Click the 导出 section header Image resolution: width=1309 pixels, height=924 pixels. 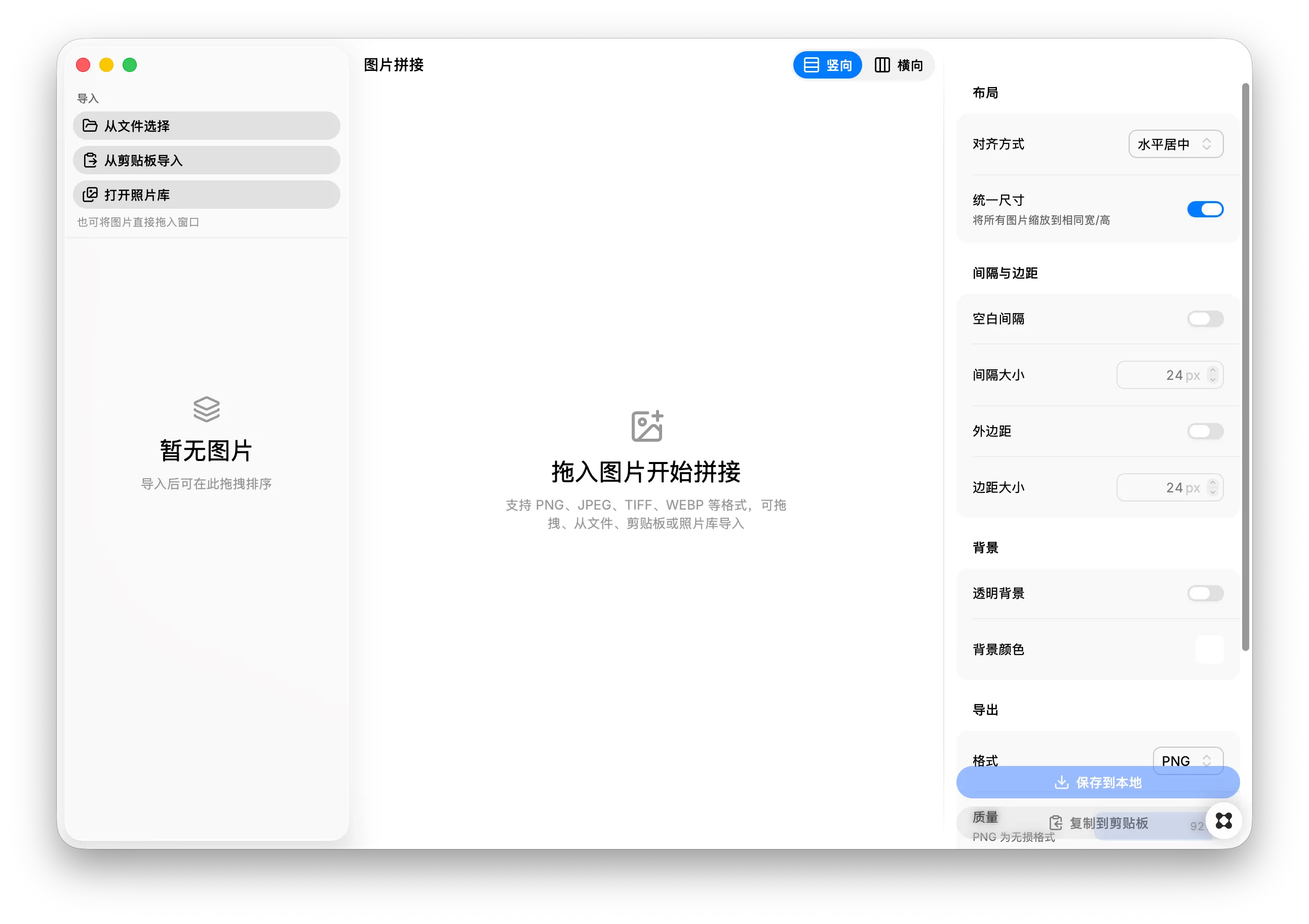tap(985, 709)
